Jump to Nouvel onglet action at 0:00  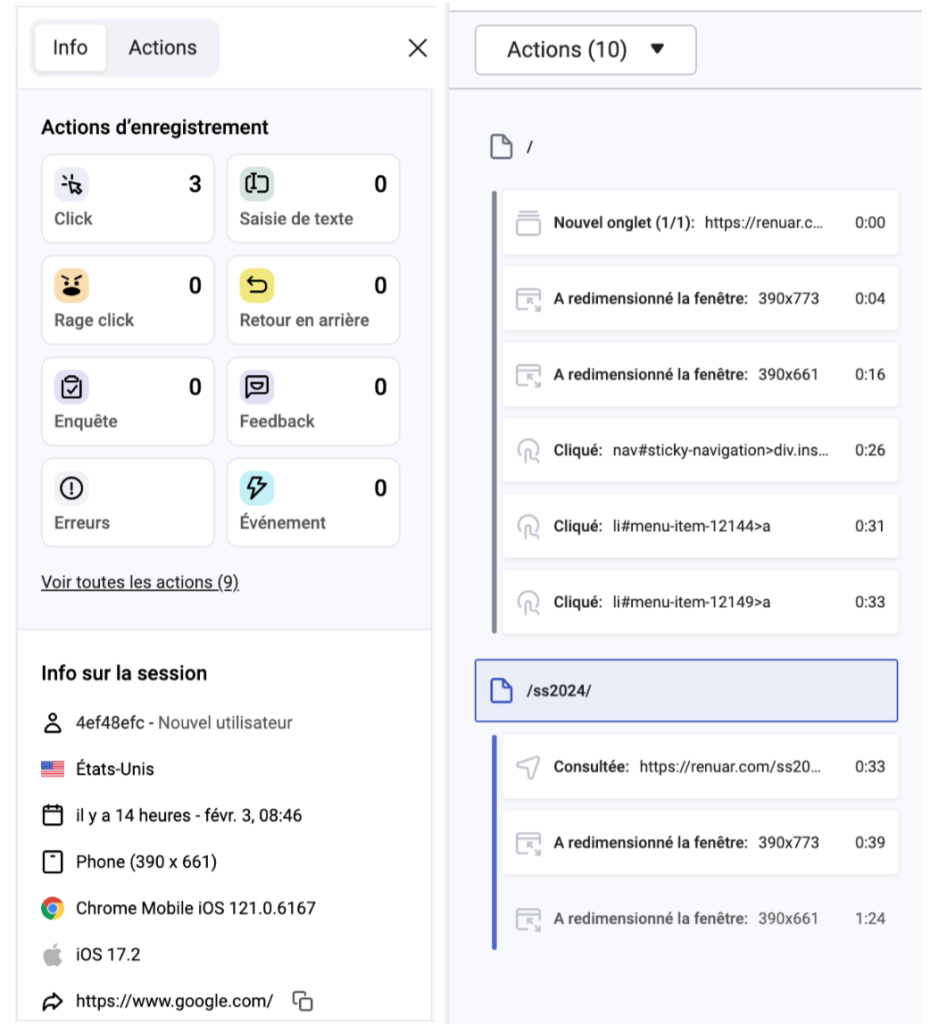(x=699, y=223)
